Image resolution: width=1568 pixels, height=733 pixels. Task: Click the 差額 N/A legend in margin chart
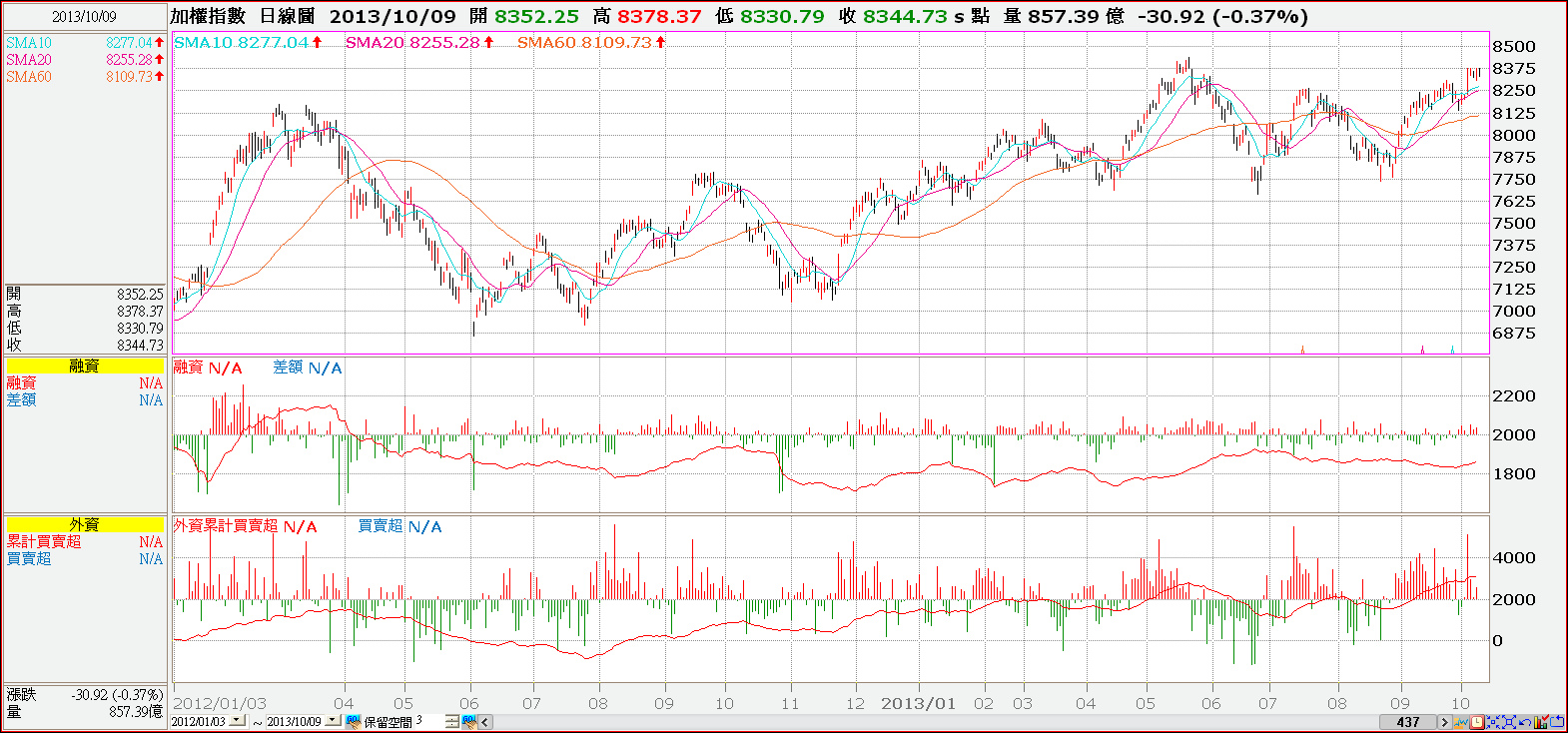click(308, 367)
